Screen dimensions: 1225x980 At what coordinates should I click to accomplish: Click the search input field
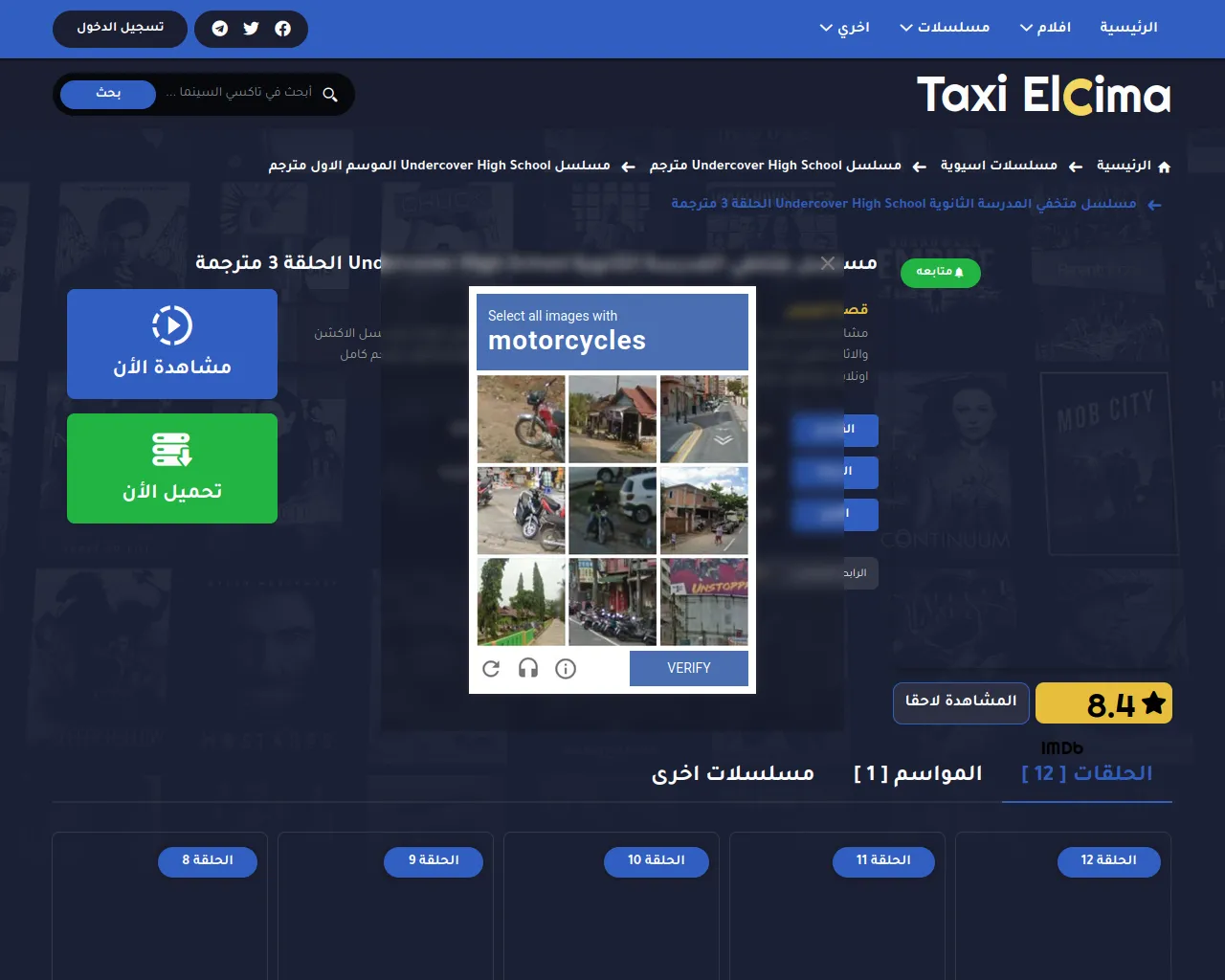(x=239, y=93)
